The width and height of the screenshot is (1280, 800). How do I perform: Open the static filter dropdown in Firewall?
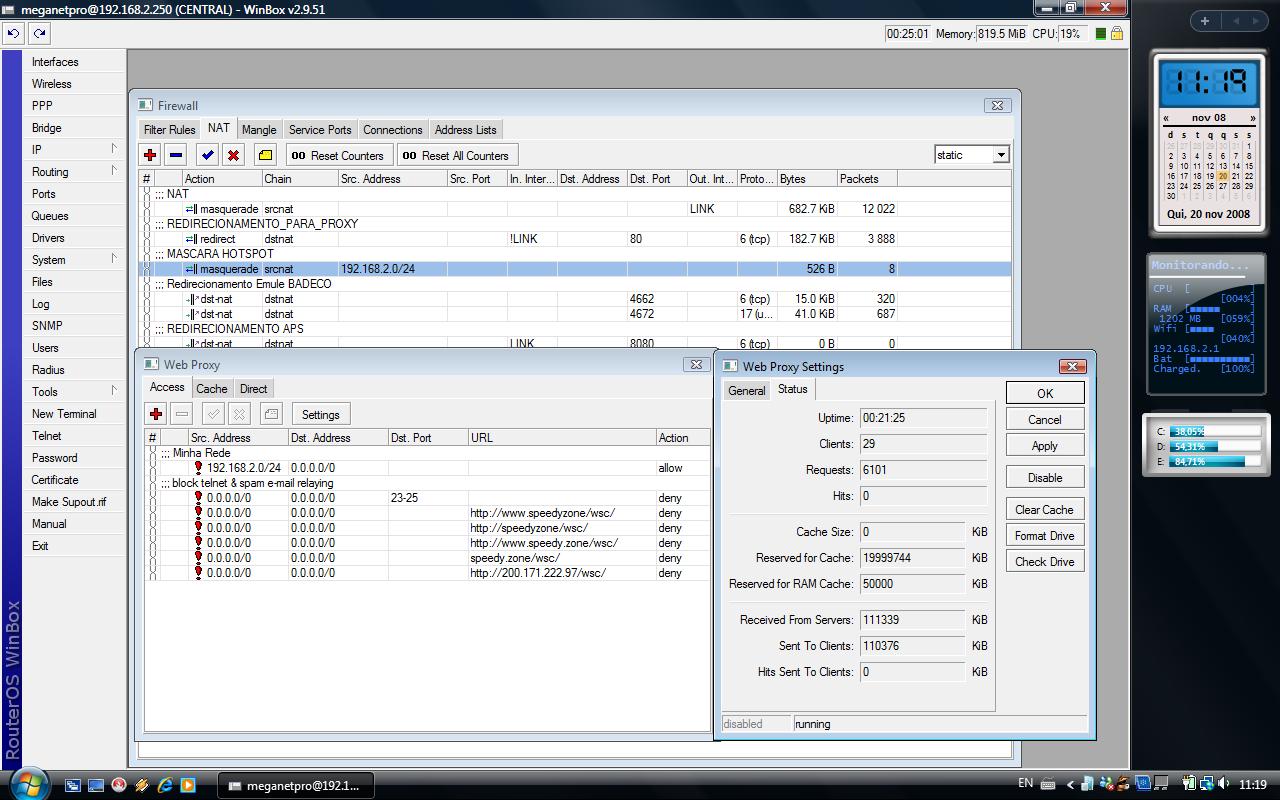(1000, 155)
